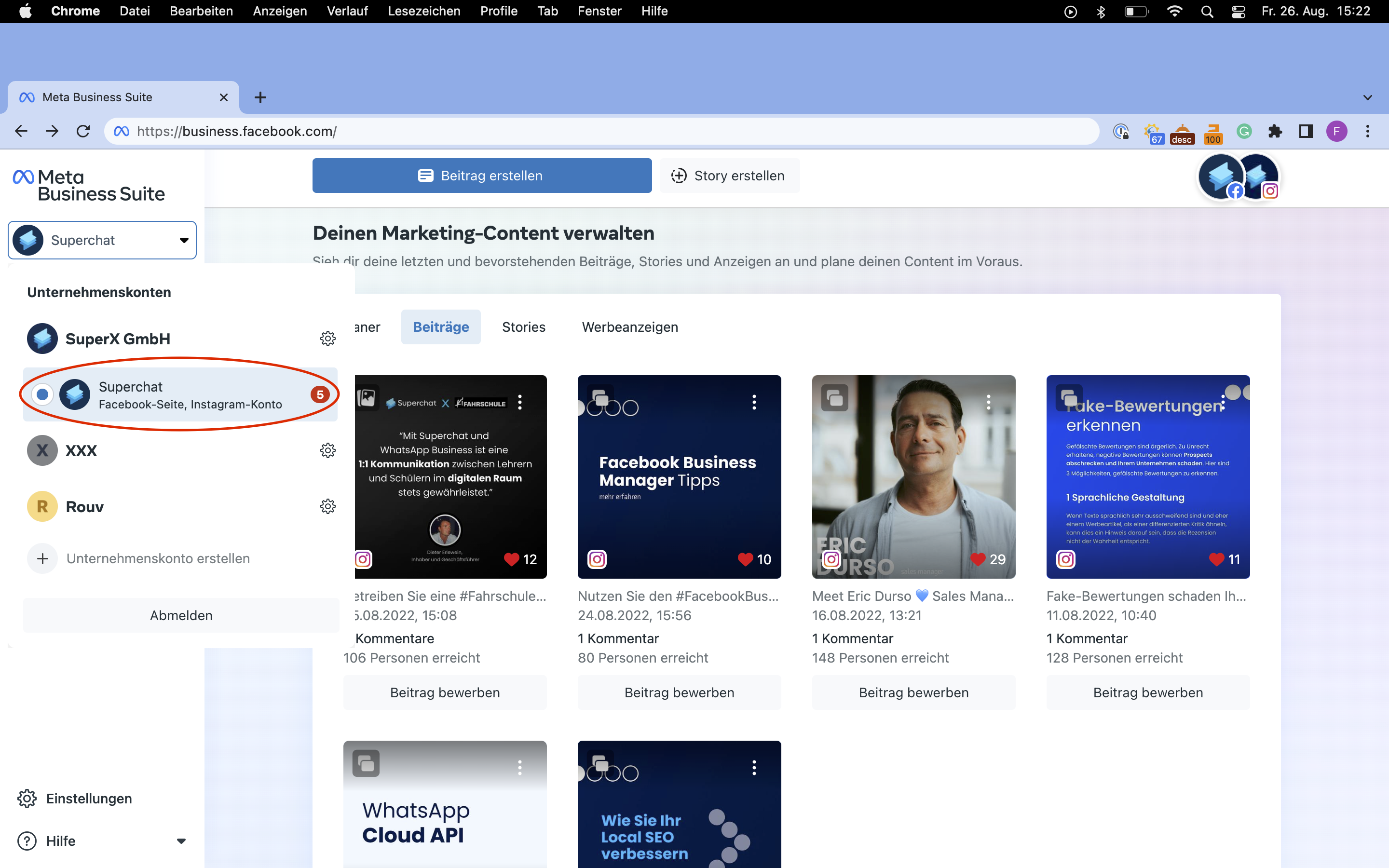This screenshot has width=1389, height=868.
Task: Click plus icon to create Unternehmenskonto
Action: (x=42, y=558)
